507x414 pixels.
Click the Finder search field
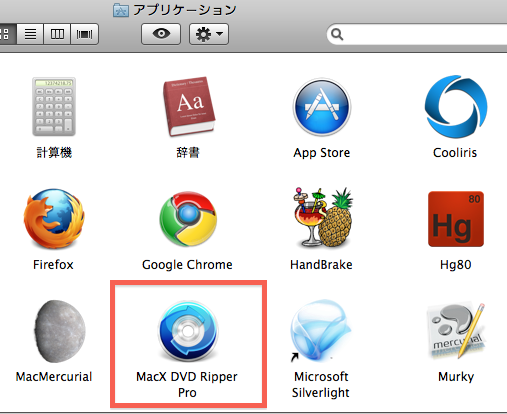[417, 34]
